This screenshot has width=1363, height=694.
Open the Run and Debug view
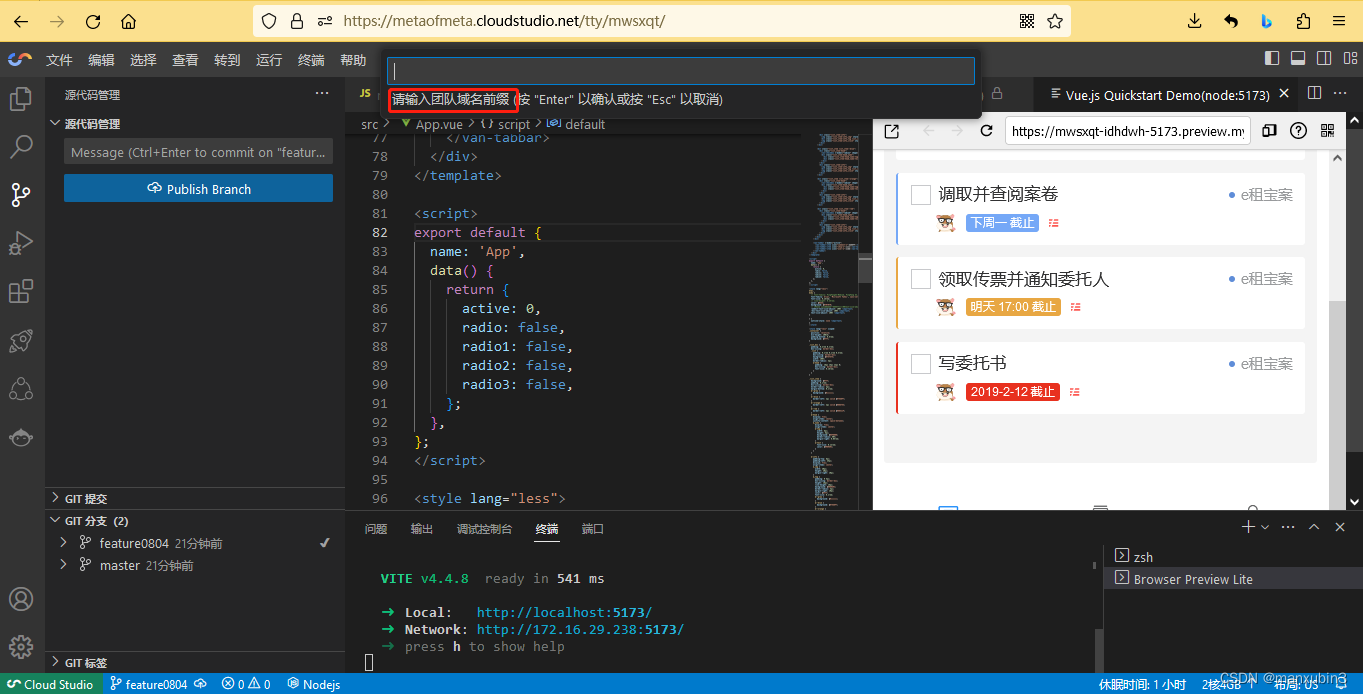(21, 243)
